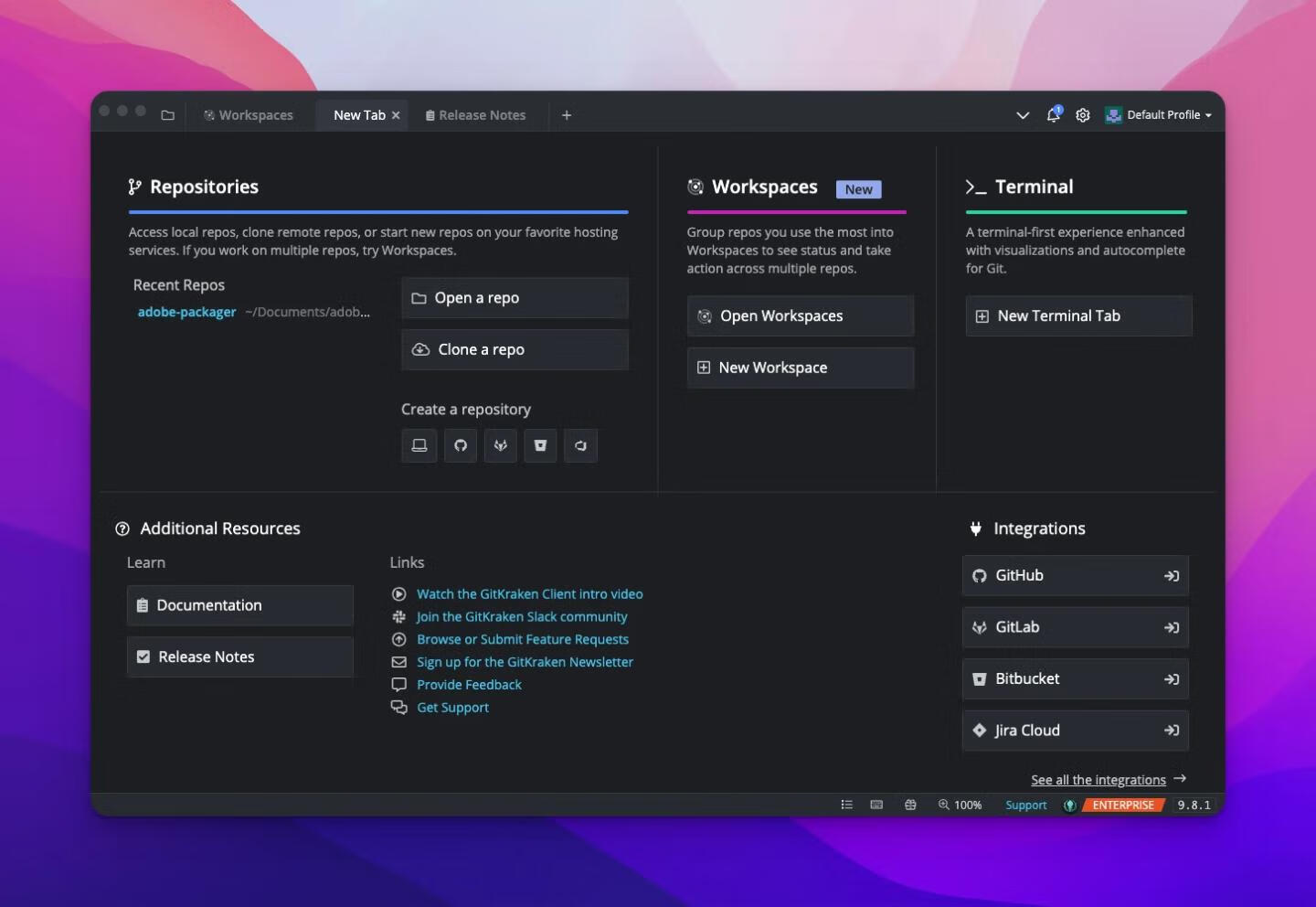Open the 100% zoom level control
The width and height of the screenshot is (1316, 907).
960,805
